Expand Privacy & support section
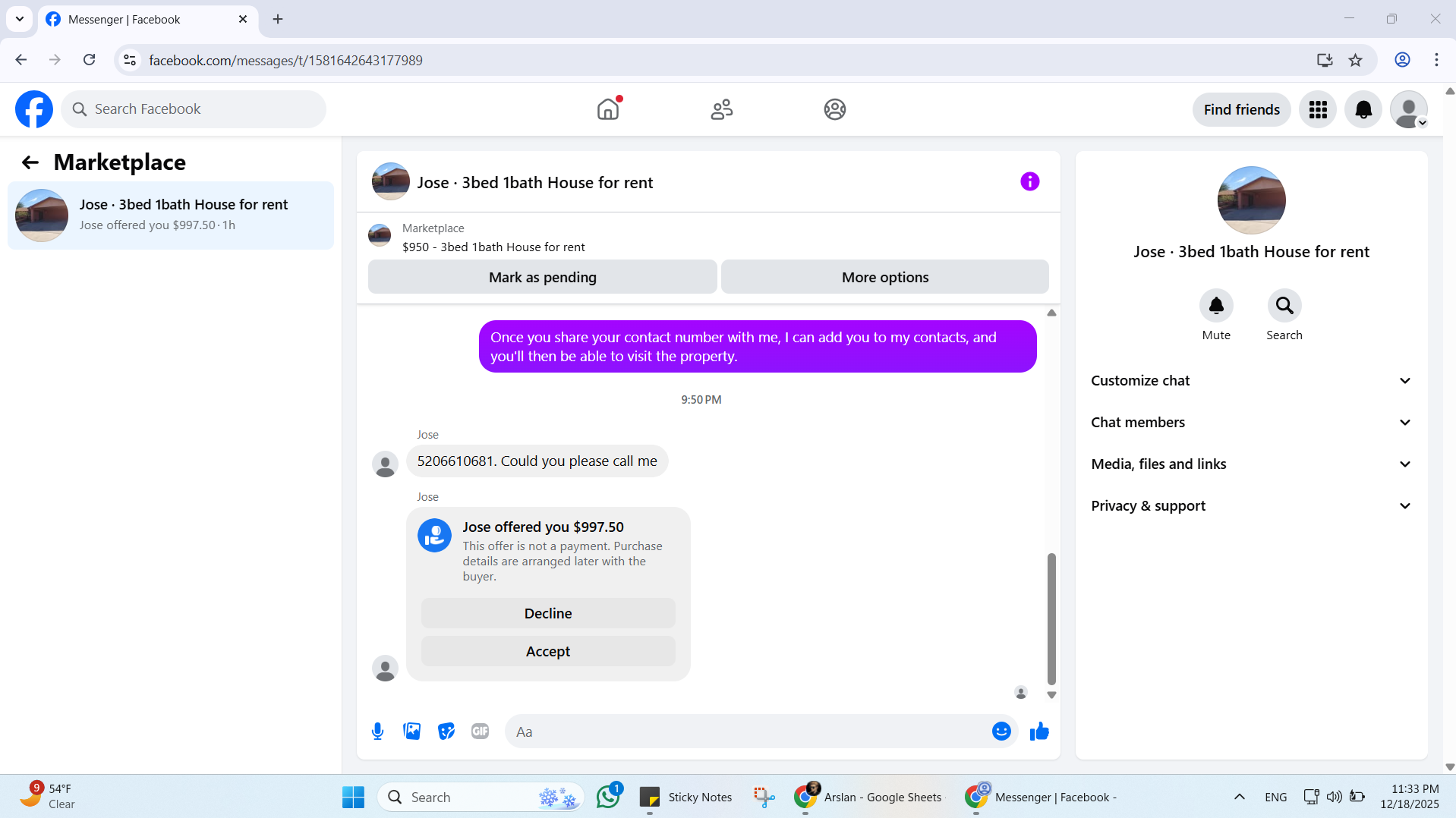This screenshot has height=818, width=1456. coord(1251,506)
